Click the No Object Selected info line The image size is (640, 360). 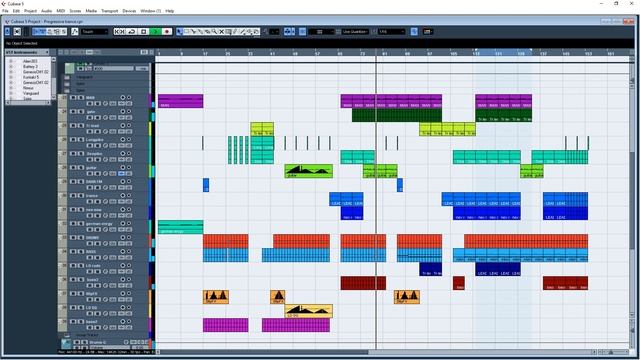[x=22, y=43]
